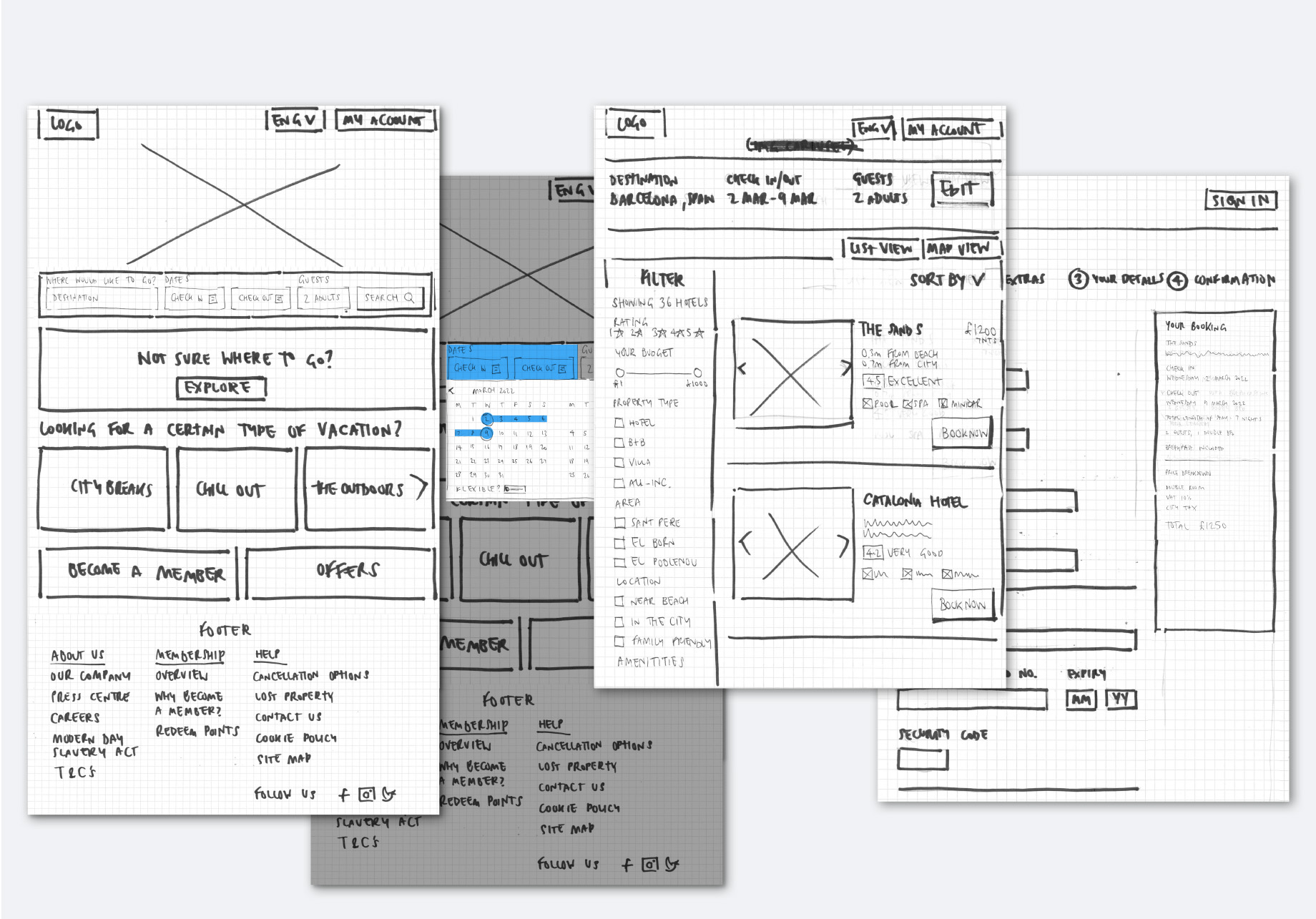Tick the Hotel property type checkbox
1316x919 pixels.
coord(619,423)
